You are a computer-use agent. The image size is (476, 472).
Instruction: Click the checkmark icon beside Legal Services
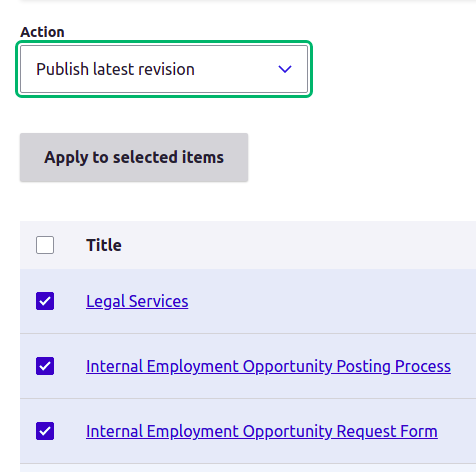45,301
